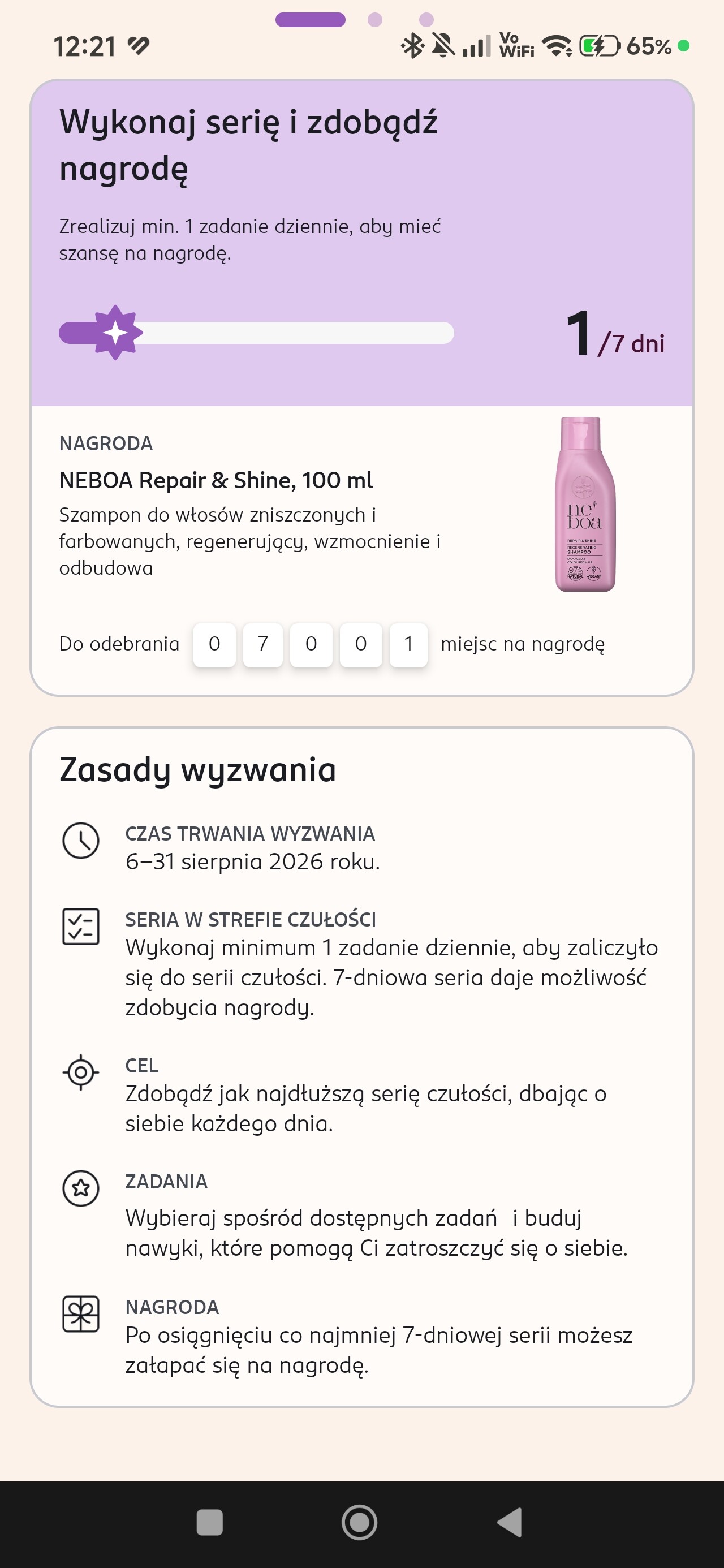Tap the Android recent apps square button

[209, 1522]
